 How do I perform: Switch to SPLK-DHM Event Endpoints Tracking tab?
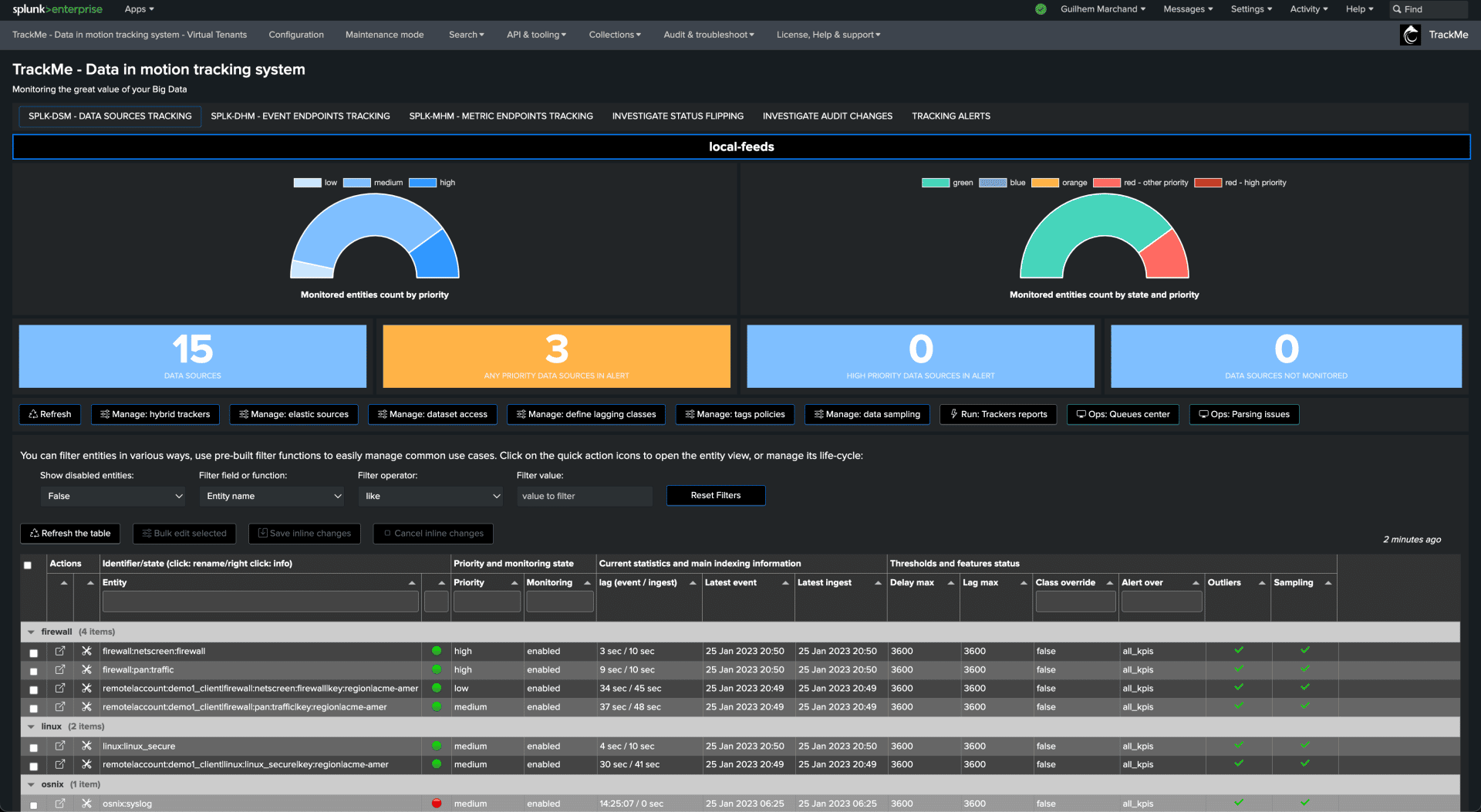pyautogui.click(x=300, y=116)
